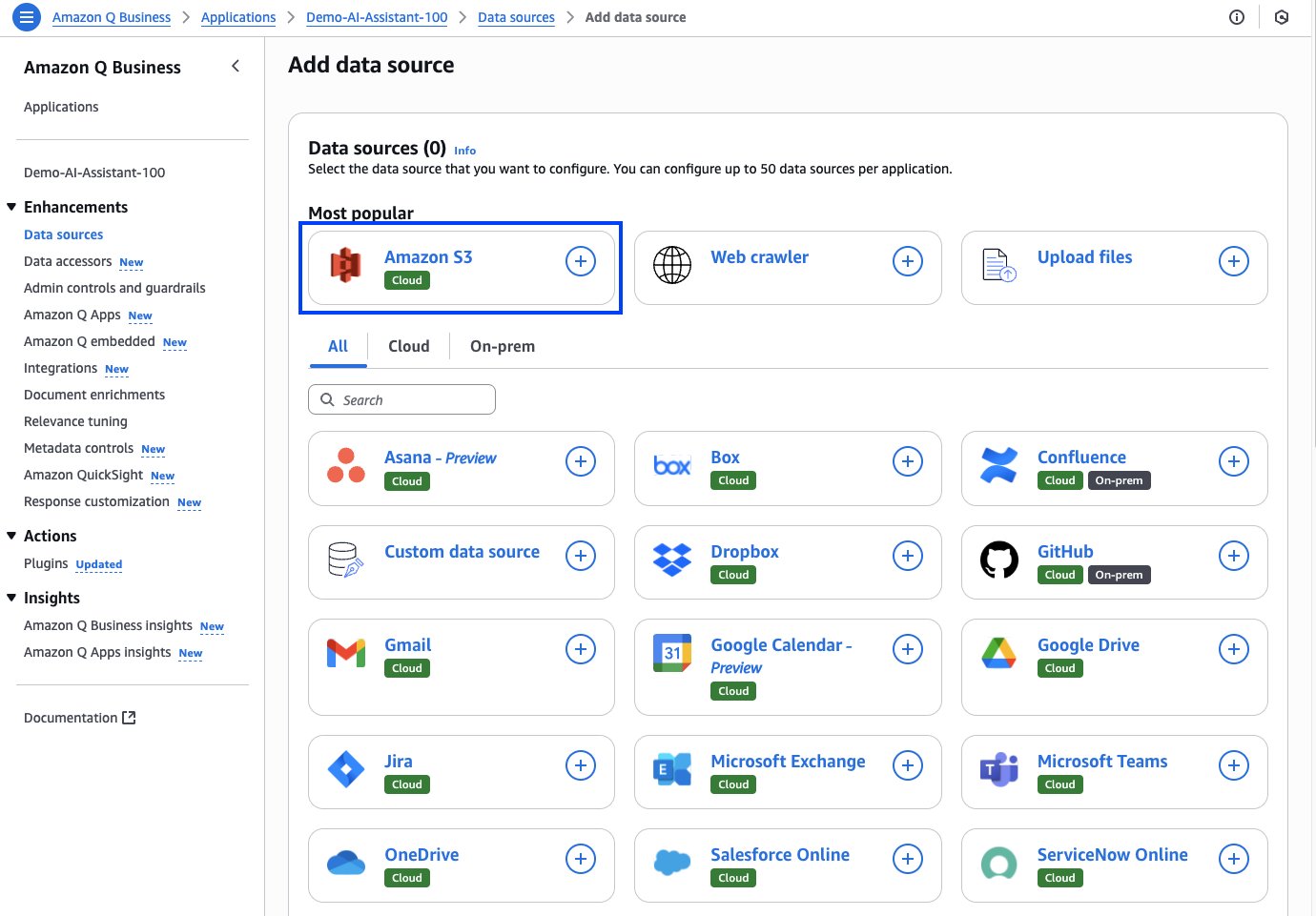Click the Web crawler globe icon
The height and width of the screenshot is (916, 1316).
click(672, 265)
